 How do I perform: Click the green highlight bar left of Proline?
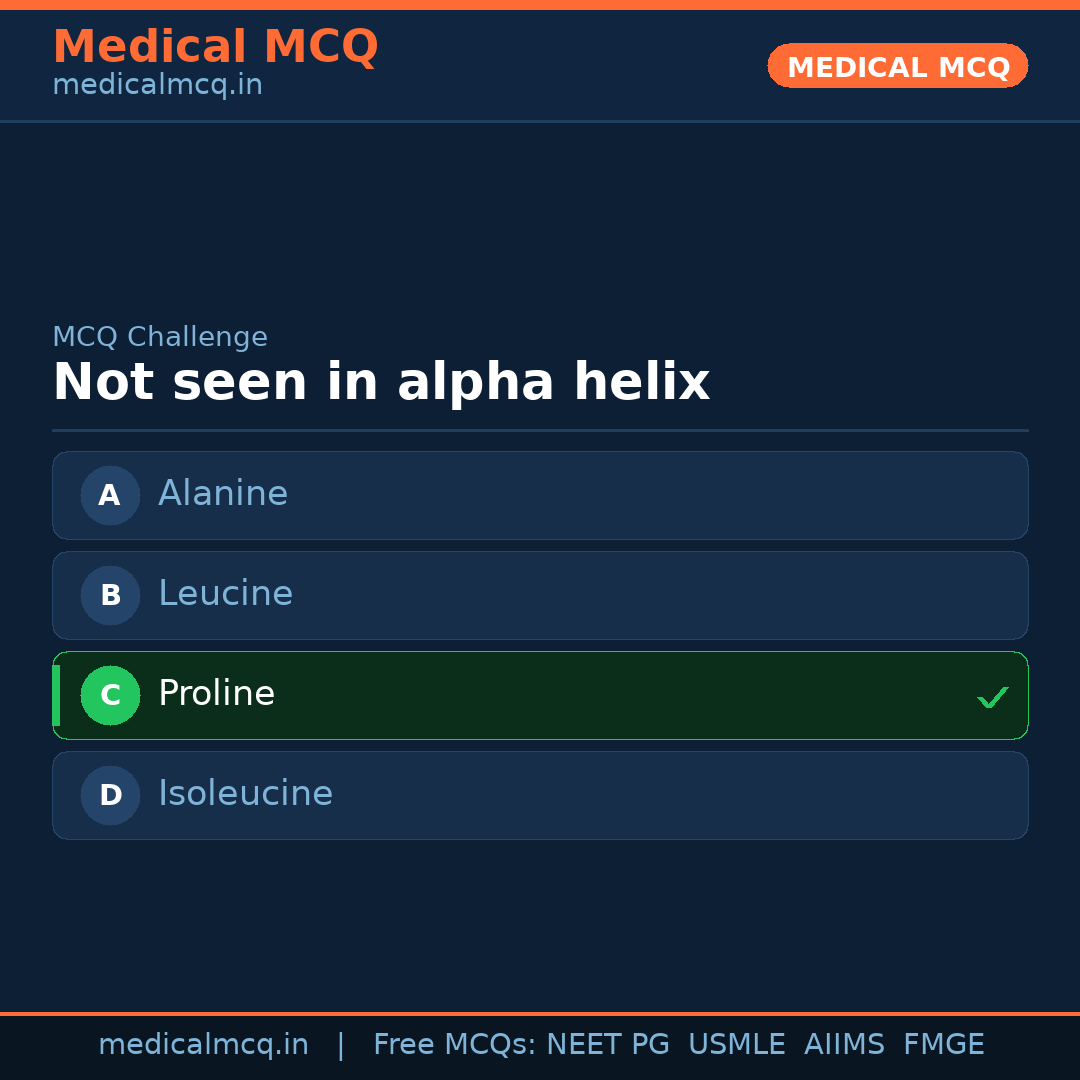coord(56,695)
